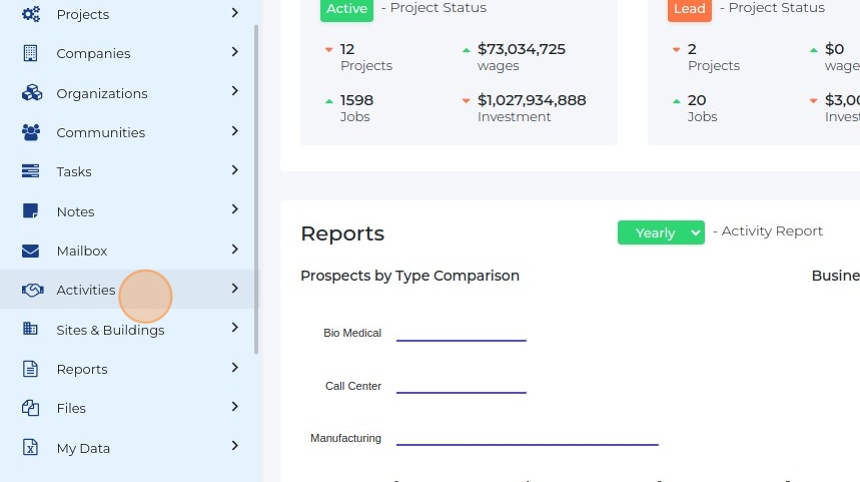Click the Mailbox envelope icon
The height and width of the screenshot is (482, 860).
click(31, 251)
